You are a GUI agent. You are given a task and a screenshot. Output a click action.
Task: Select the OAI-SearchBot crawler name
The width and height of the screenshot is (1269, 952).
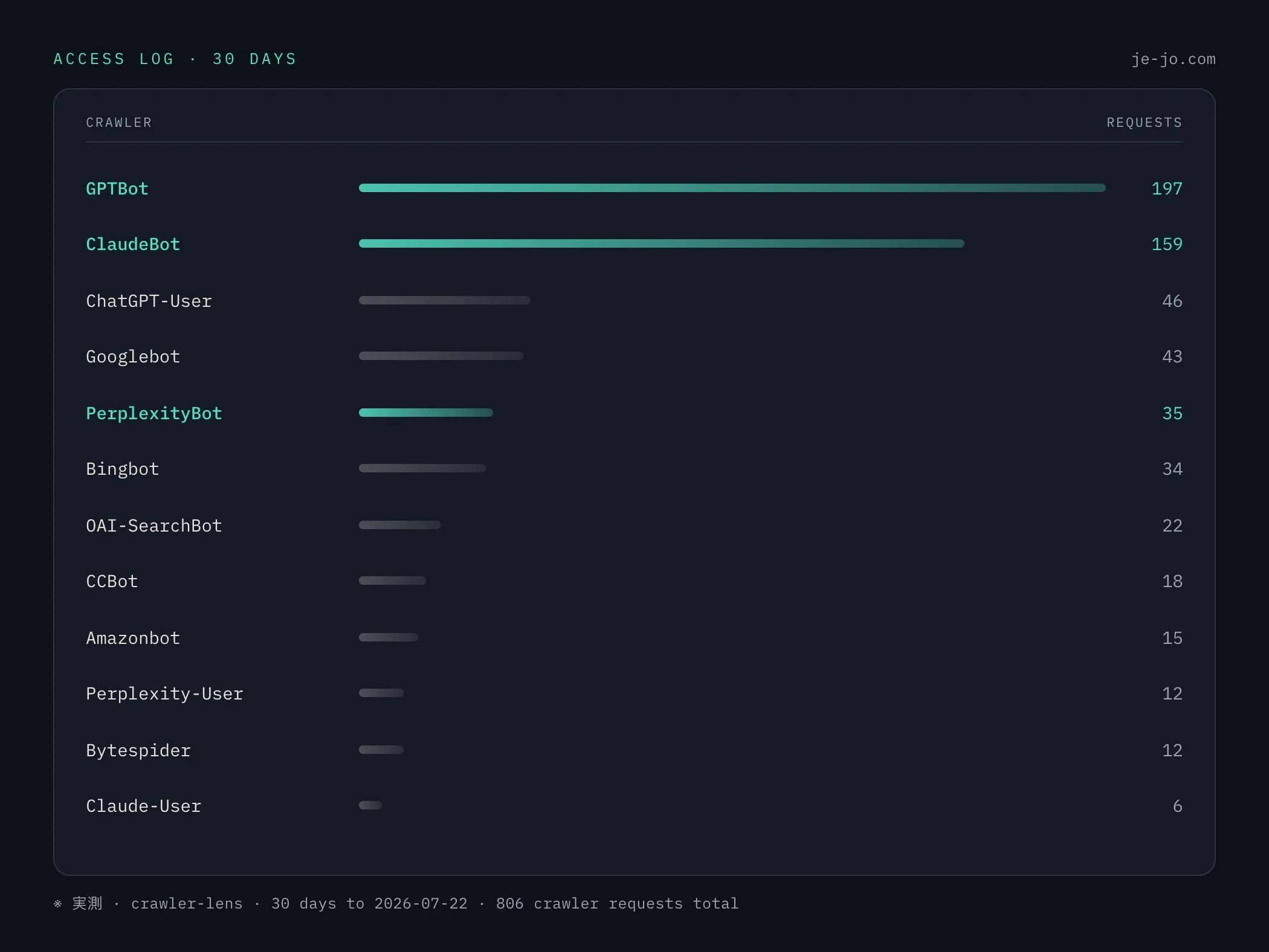click(154, 526)
